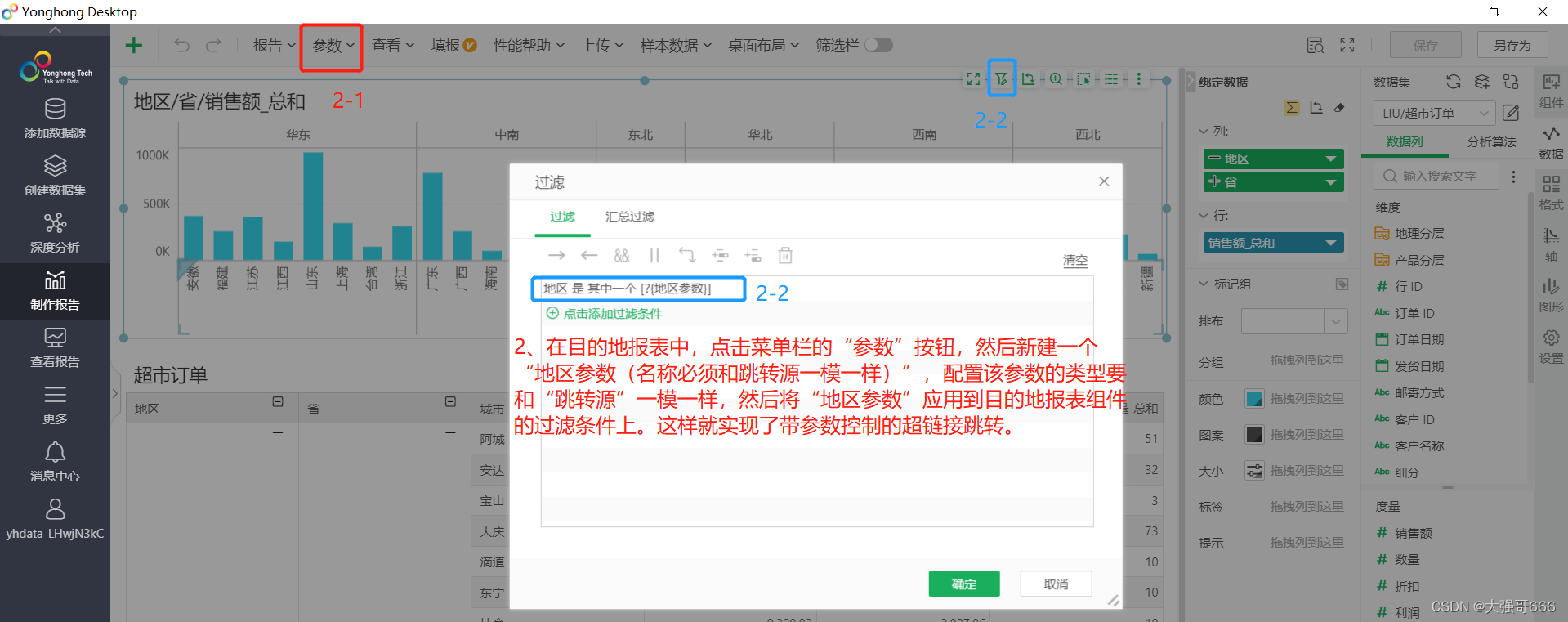Click the right-arrow indent icon in filter dialog
The image size is (1568, 622).
pos(556,256)
